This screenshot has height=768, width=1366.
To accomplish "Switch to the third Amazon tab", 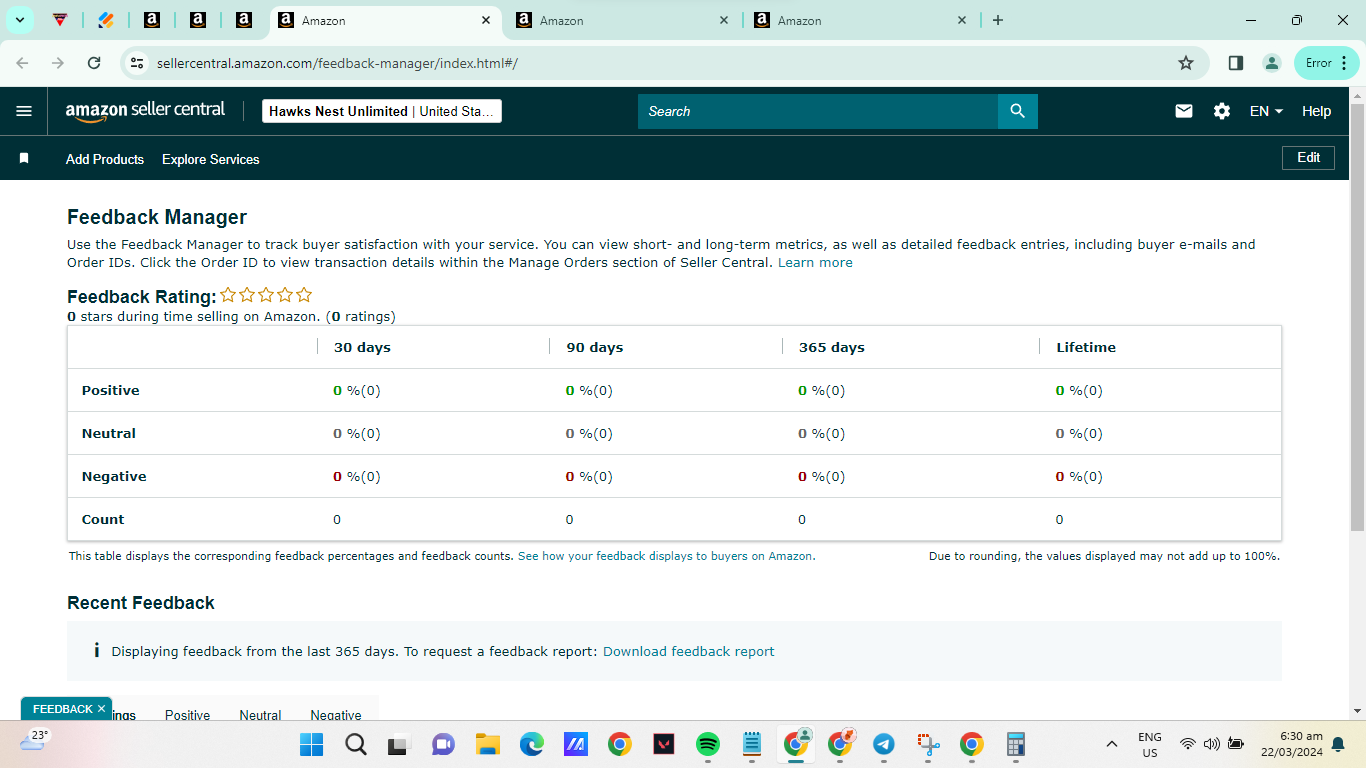I will click(862, 20).
